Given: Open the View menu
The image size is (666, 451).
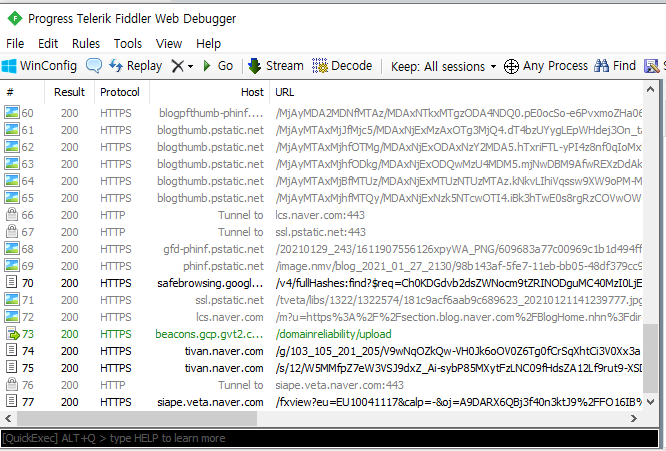Looking at the screenshot, I should tap(169, 43).
